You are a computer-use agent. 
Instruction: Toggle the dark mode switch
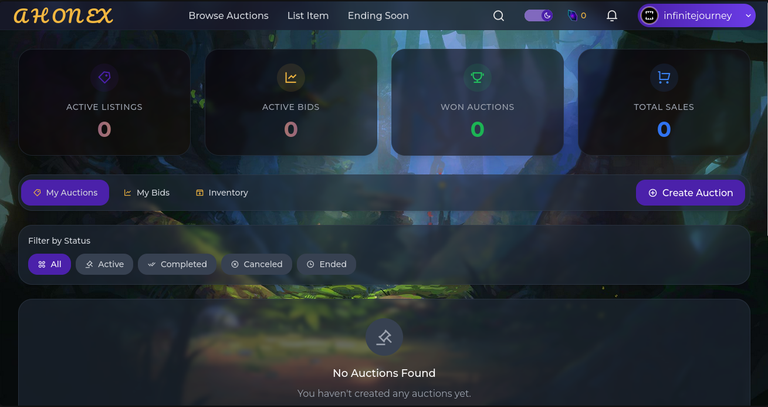pyautogui.click(x=539, y=16)
